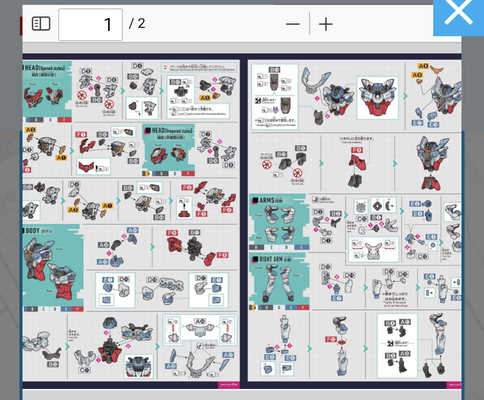Click the 'HEAD (Opened state)' heading
This screenshot has height=400, width=484.
coord(45,68)
